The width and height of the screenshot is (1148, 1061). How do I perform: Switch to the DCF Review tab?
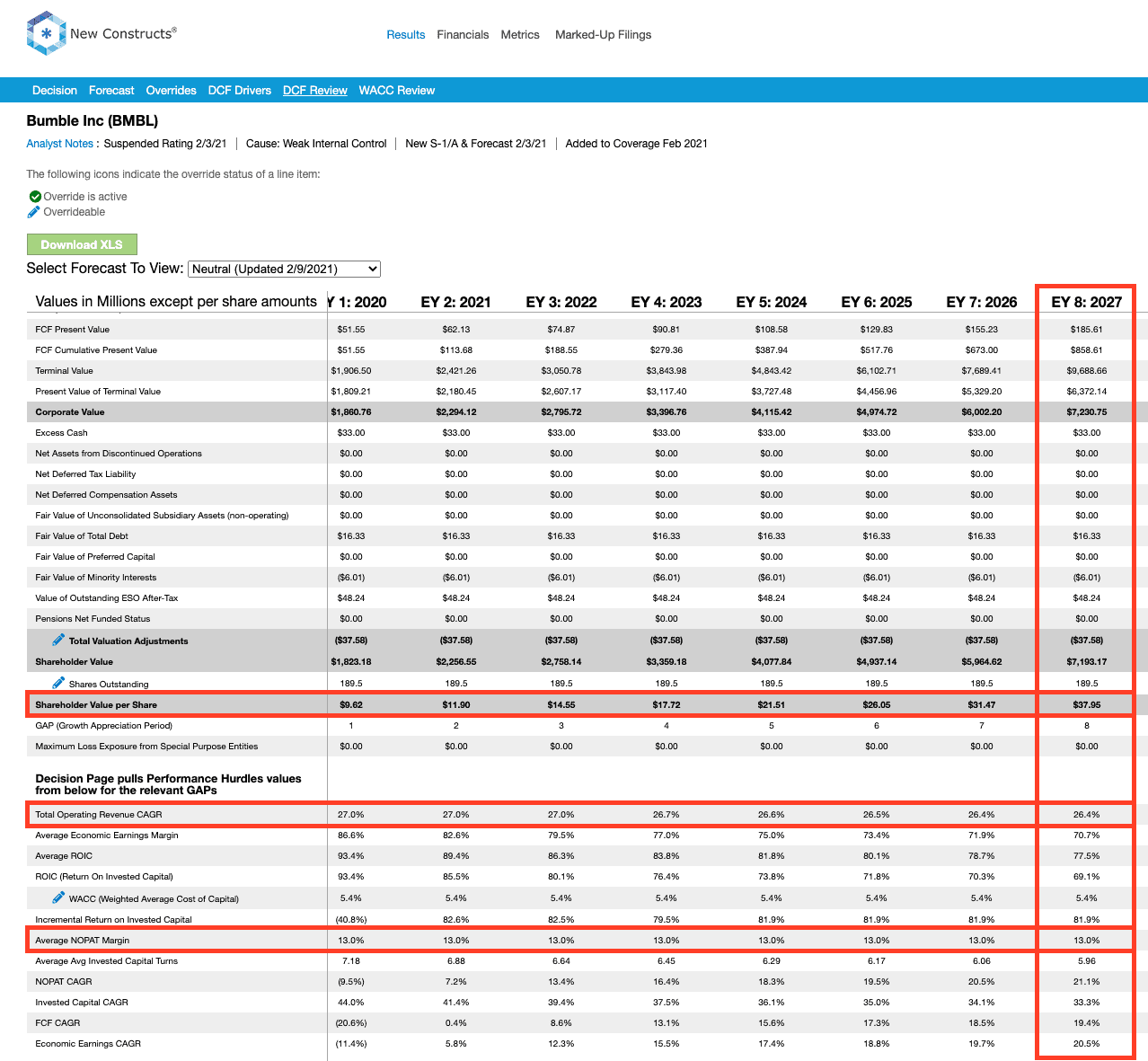click(315, 91)
